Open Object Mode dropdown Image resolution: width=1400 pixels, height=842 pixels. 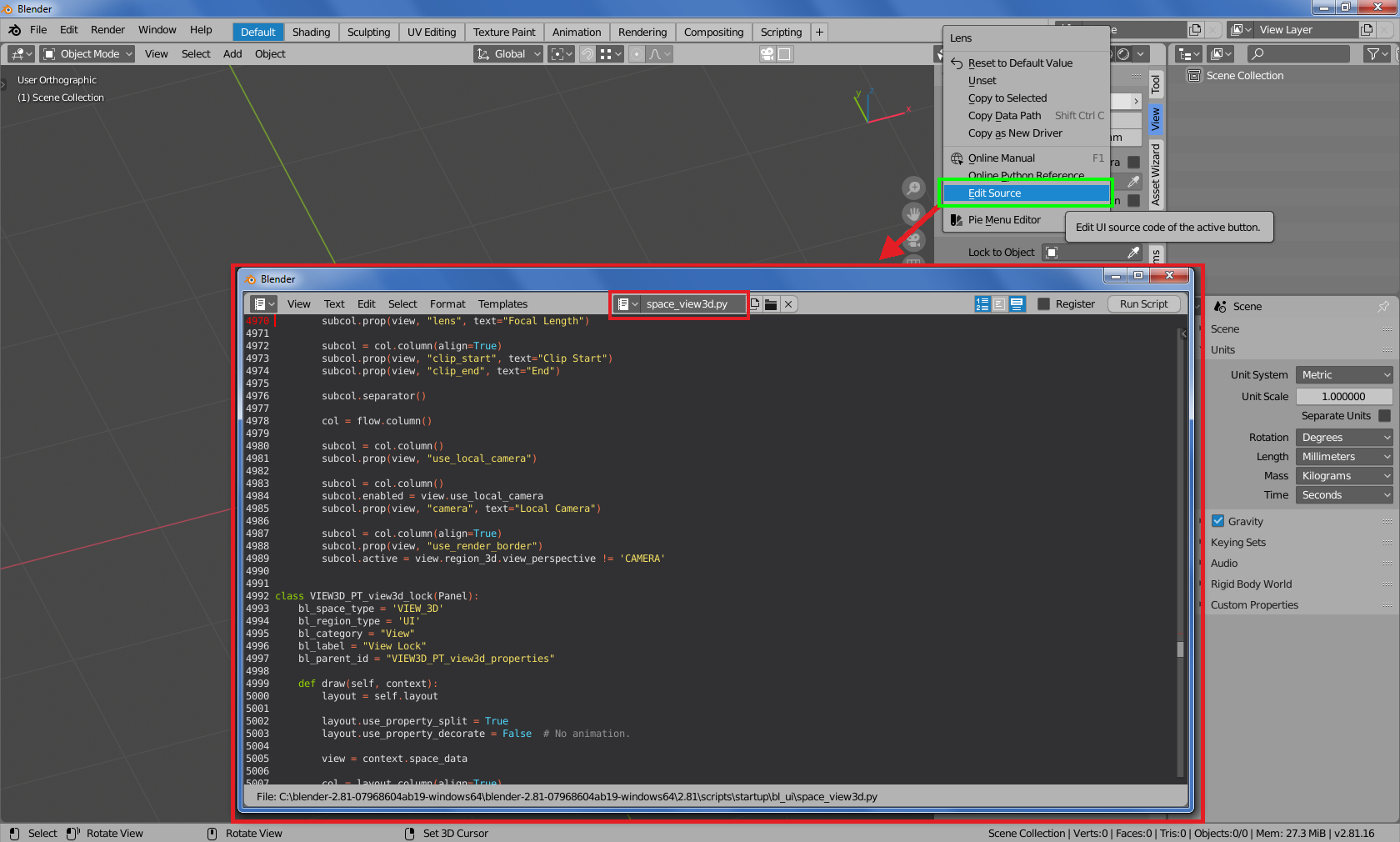(x=87, y=54)
